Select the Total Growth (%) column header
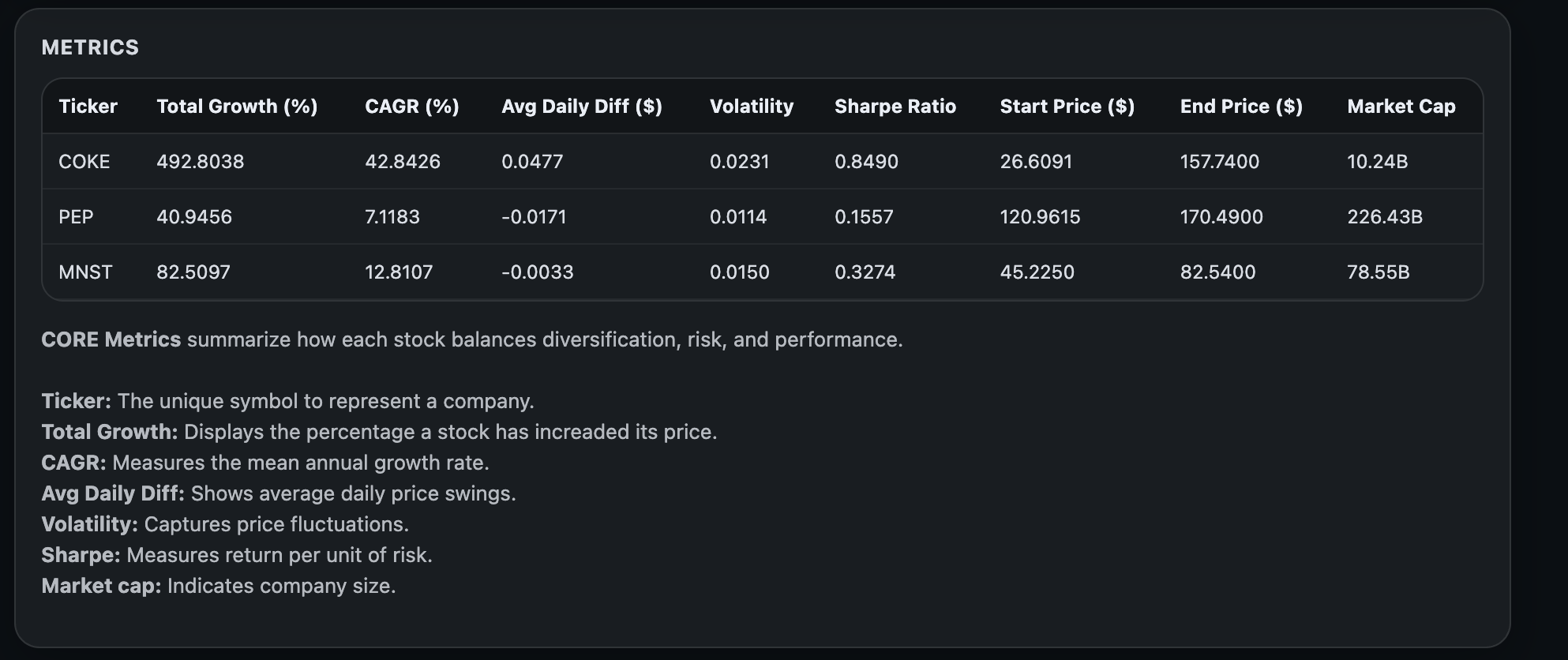This screenshot has height=660, width=1568. click(237, 107)
